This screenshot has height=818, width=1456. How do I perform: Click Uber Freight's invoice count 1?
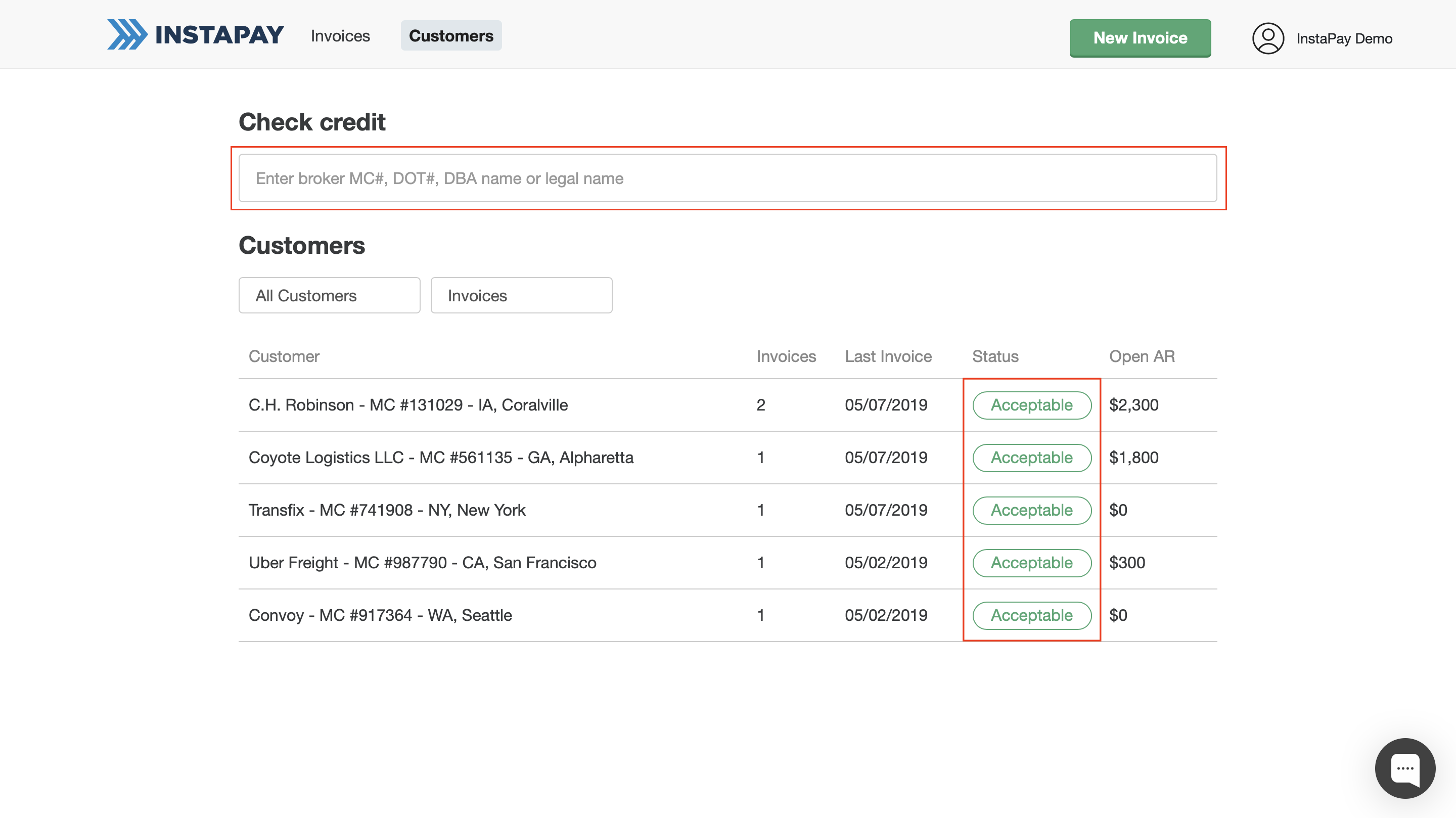pyautogui.click(x=761, y=563)
